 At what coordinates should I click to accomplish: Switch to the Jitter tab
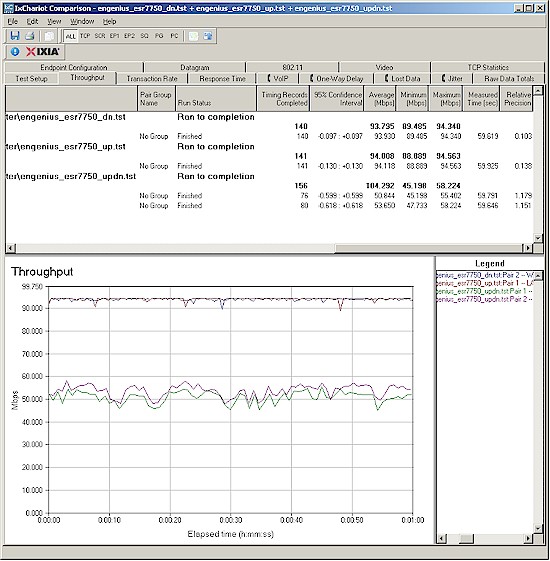452,78
